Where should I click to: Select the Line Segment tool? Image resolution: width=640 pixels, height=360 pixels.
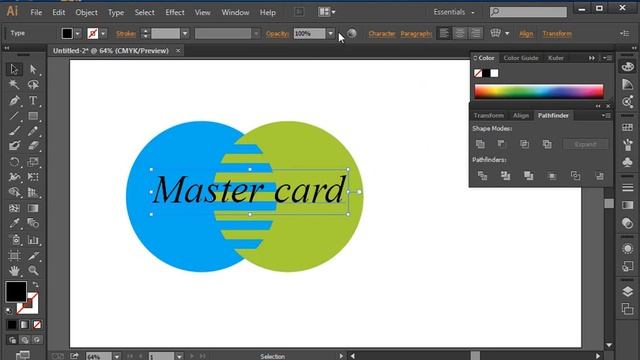click(x=14, y=116)
